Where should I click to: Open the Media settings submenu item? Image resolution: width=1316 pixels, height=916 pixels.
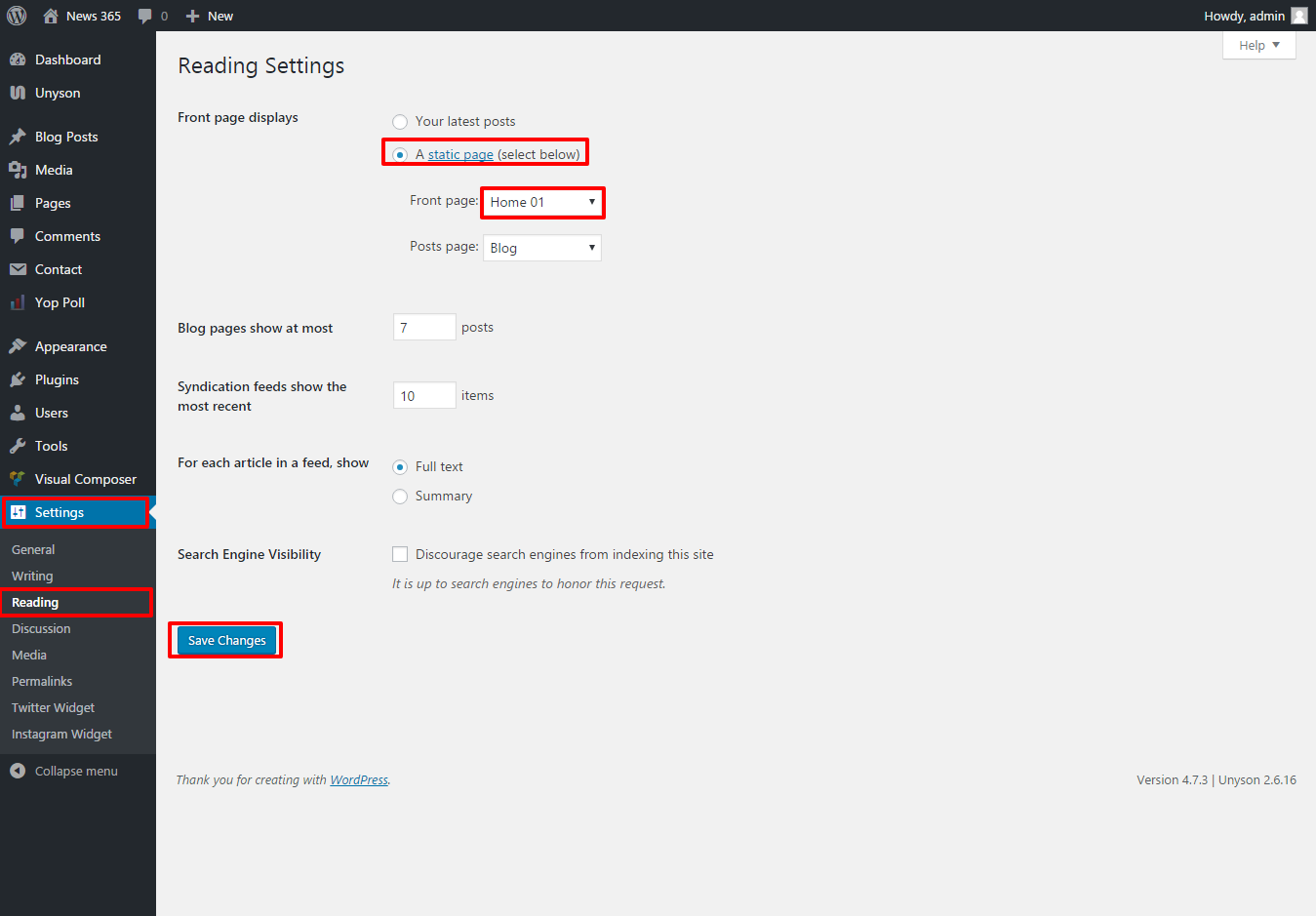pos(29,656)
